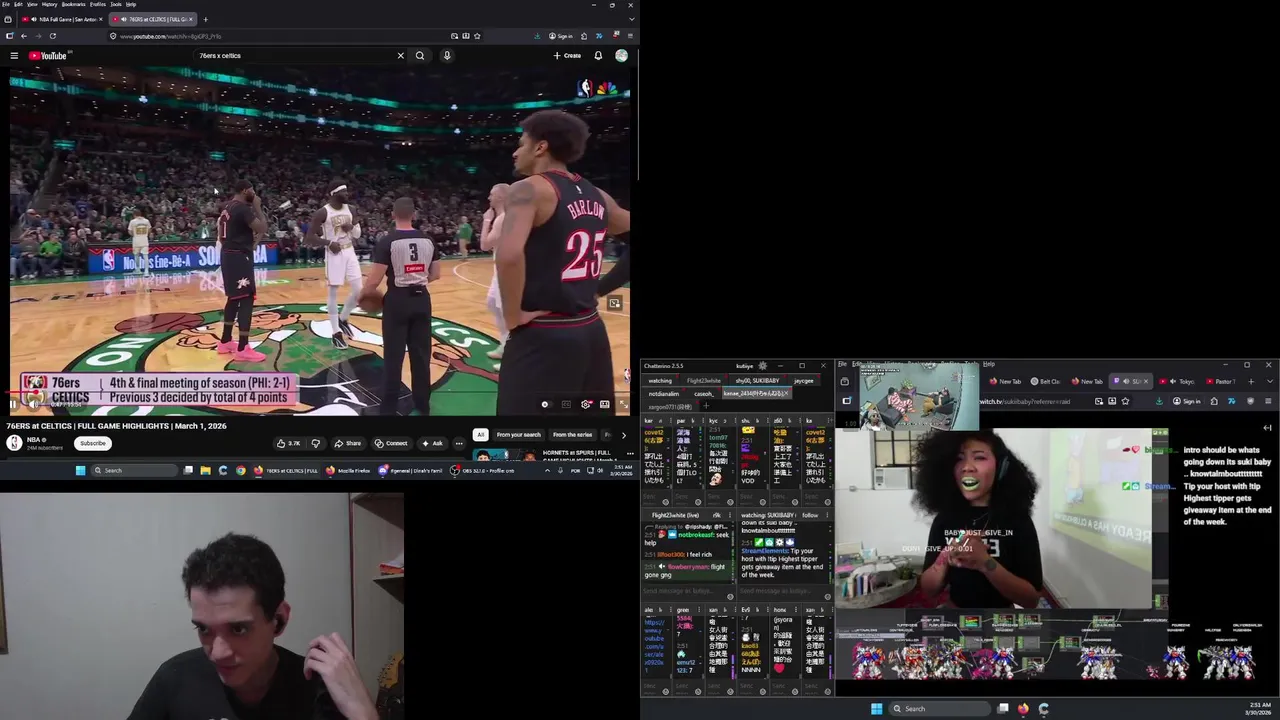Open a new tab in left Firefox window
Screen dimensions: 1280x720
point(206,19)
